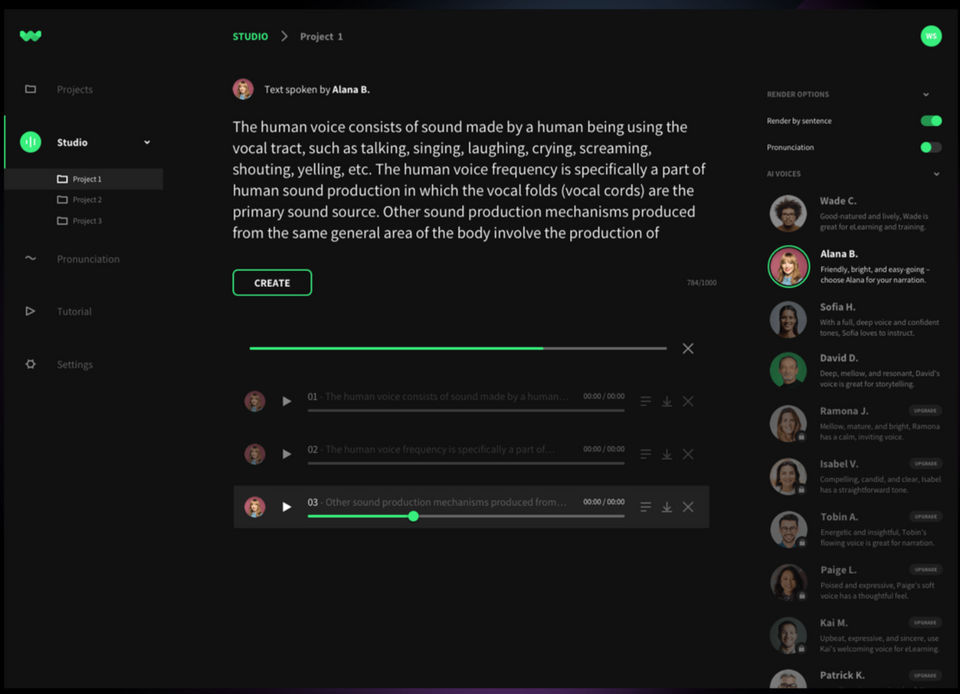960x694 pixels.
Task: Download audio clip 03
Action: [x=666, y=507]
